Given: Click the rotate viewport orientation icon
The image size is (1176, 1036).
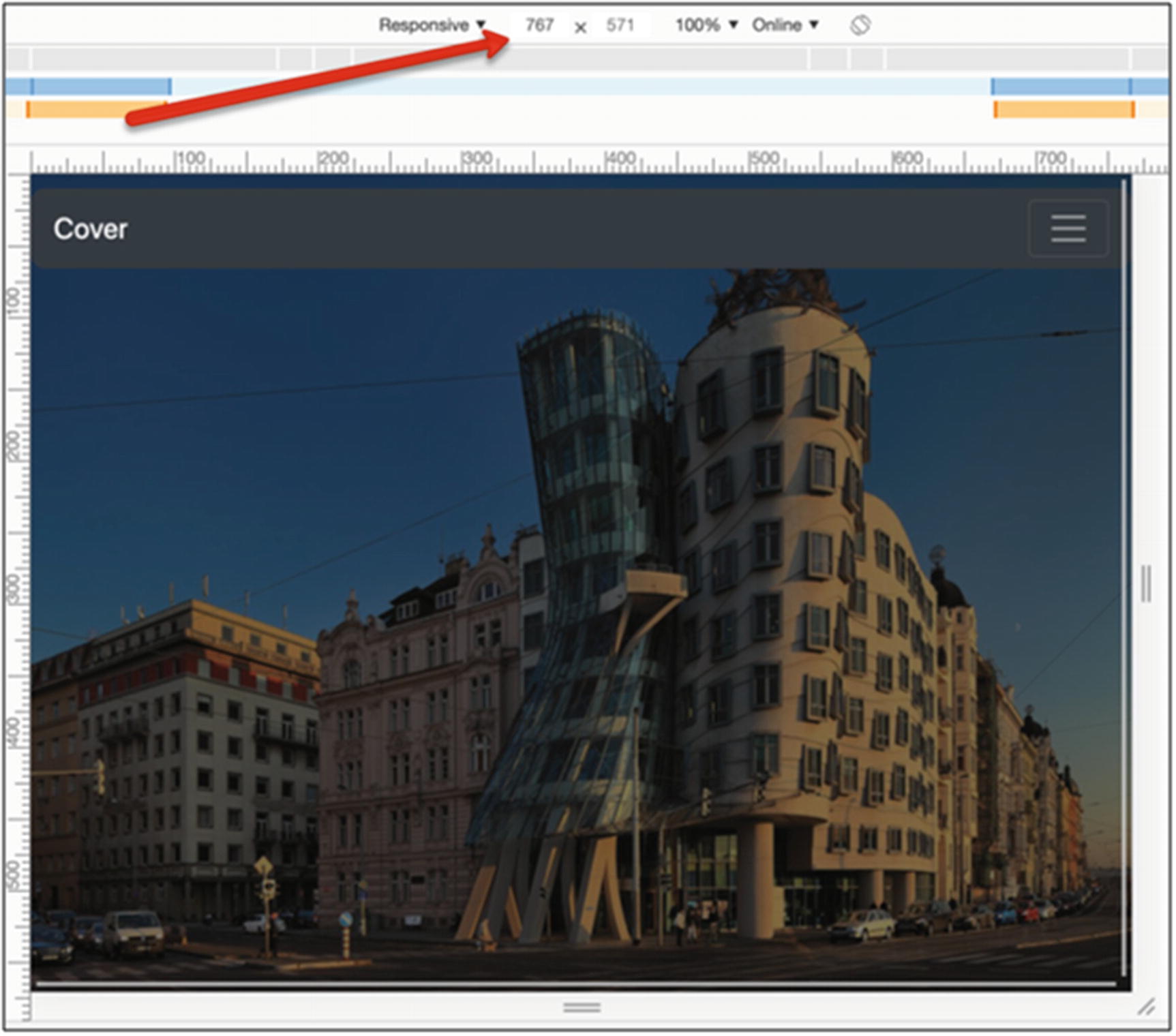Looking at the screenshot, I should 860,25.
